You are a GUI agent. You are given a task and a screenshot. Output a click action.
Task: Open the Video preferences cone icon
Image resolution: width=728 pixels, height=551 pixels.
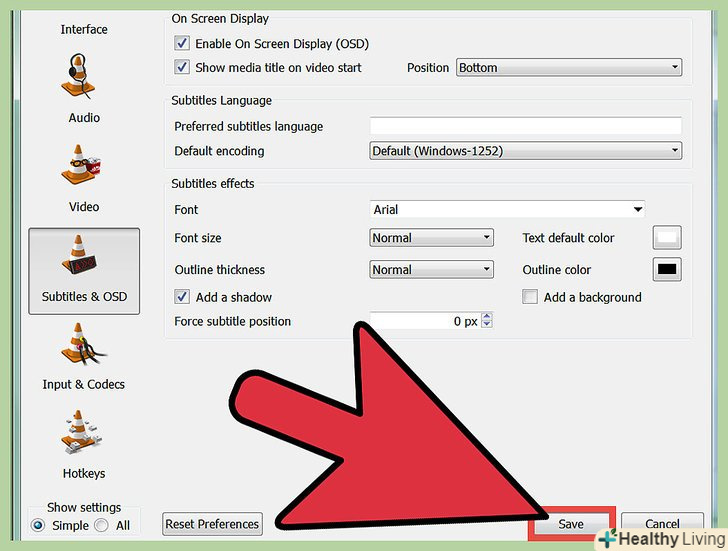[81, 165]
